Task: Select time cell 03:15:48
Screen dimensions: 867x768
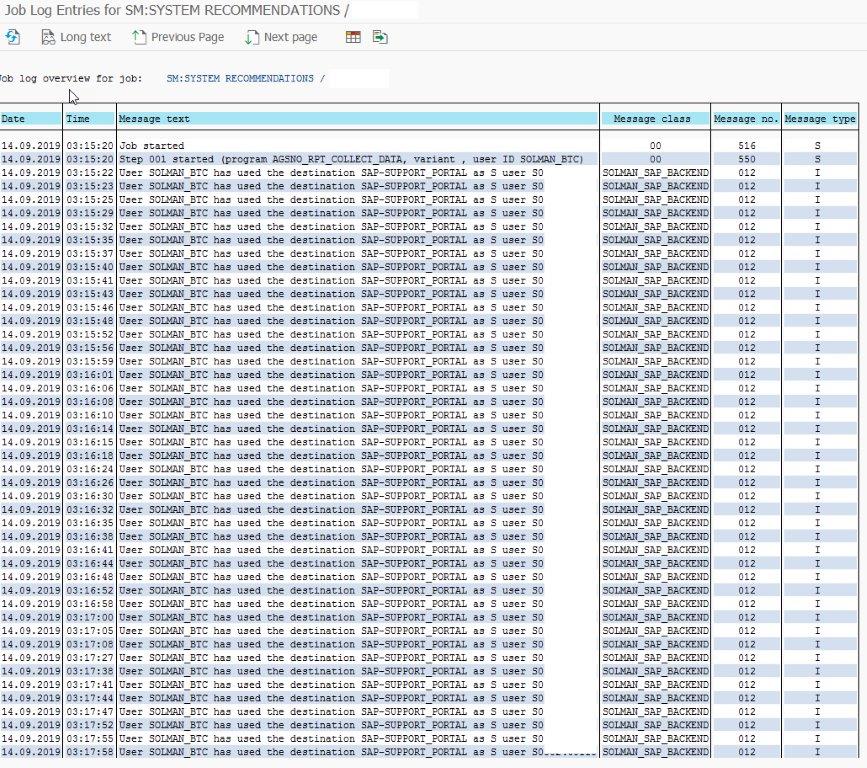Action: [x=90, y=321]
